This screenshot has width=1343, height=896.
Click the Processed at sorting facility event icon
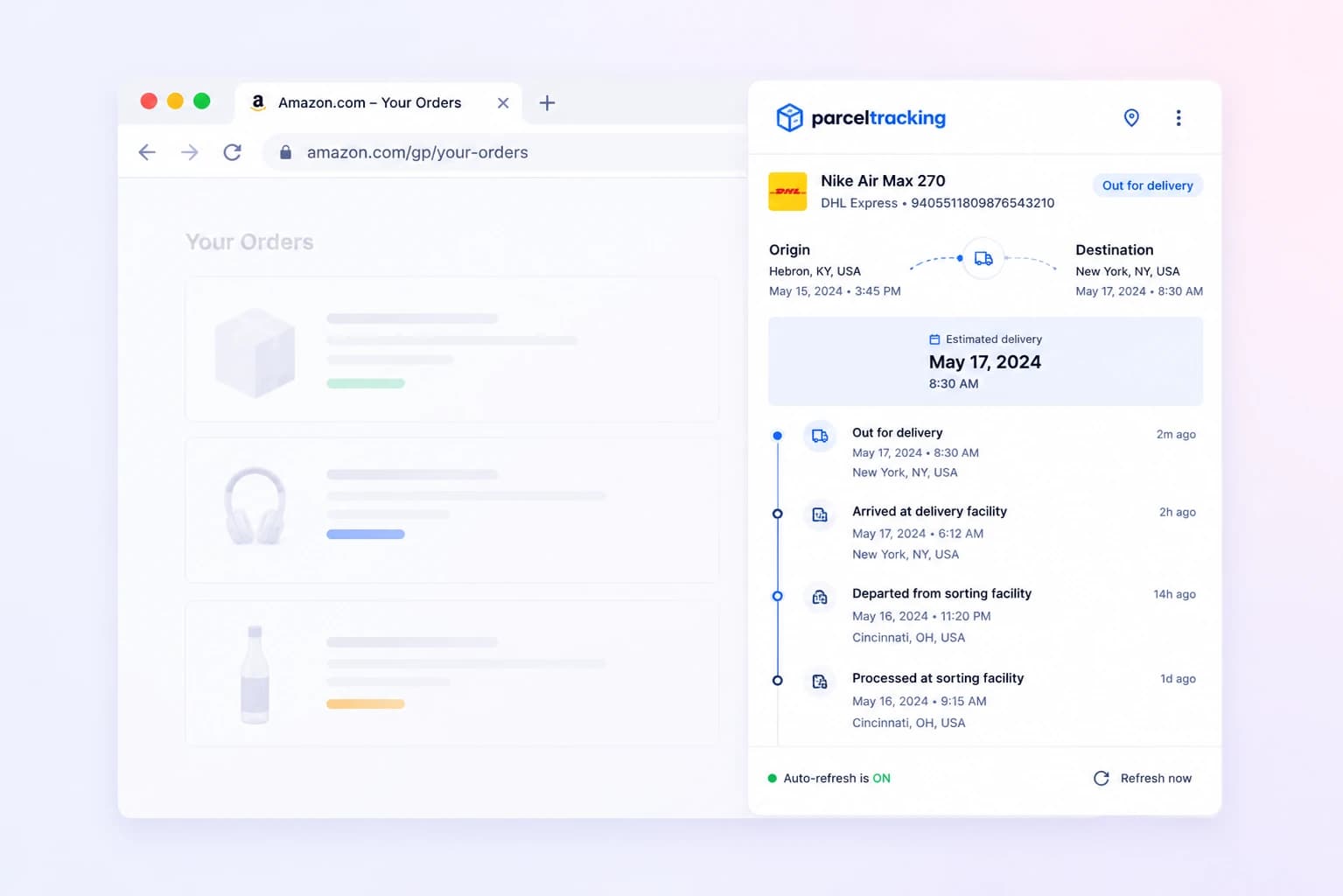[x=820, y=682]
